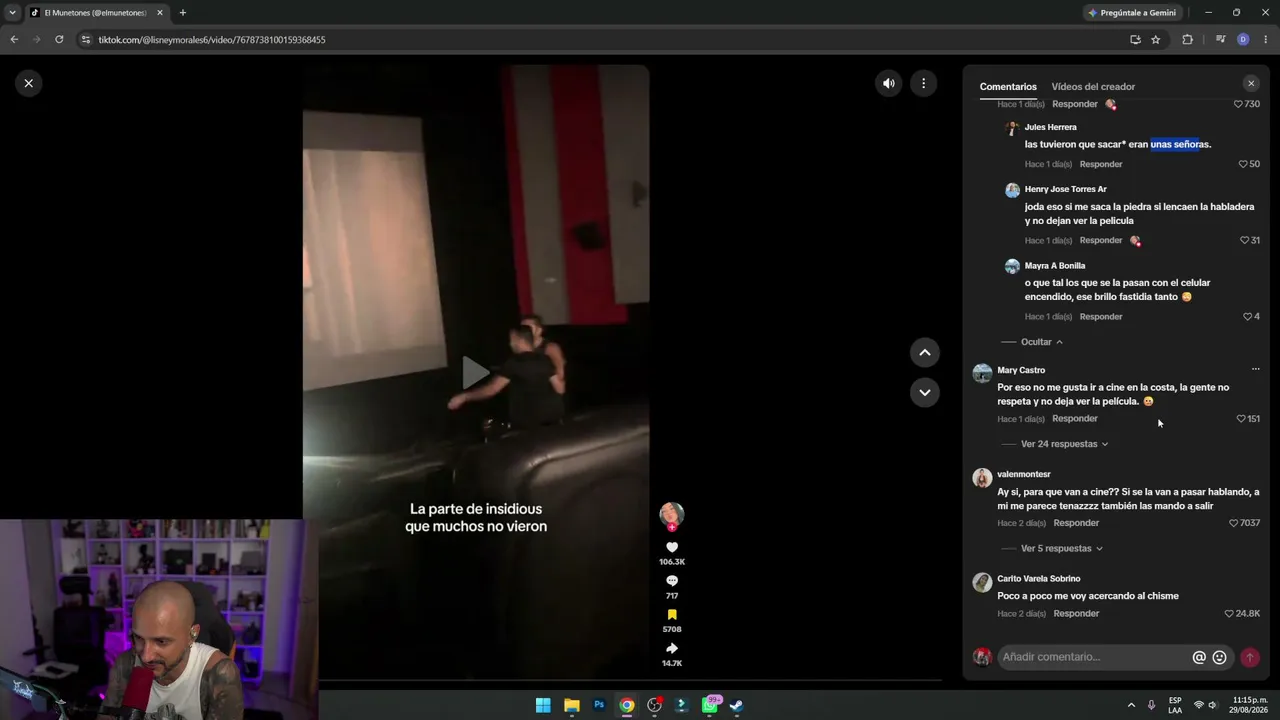Open the creator's profile avatar beside video
Image resolution: width=1280 pixels, height=720 pixels.
(x=672, y=515)
